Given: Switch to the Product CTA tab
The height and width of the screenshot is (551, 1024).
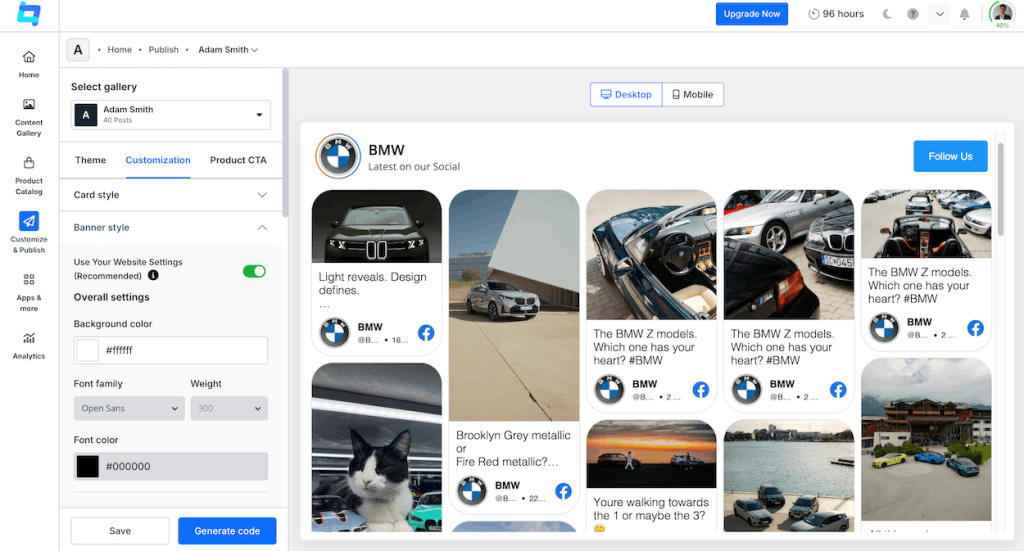Looking at the screenshot, I should click(238, 160).
